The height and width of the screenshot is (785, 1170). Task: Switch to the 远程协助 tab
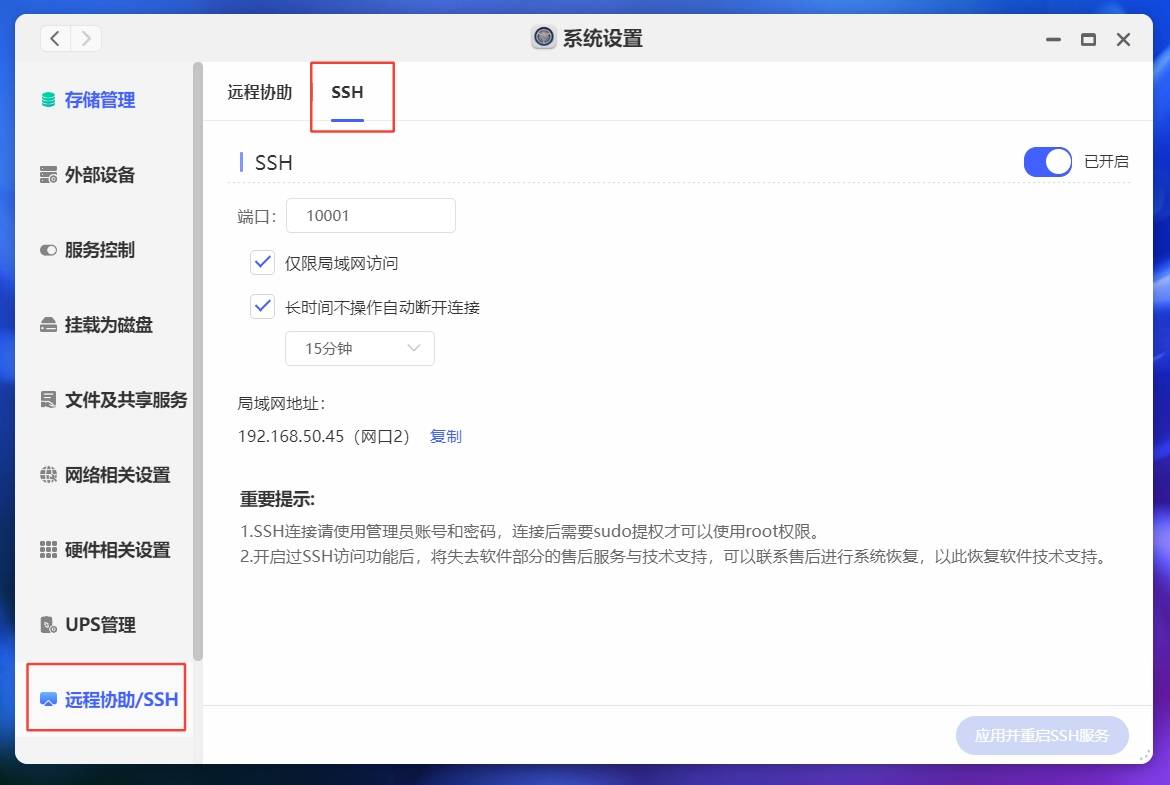(x=258, y=92)
